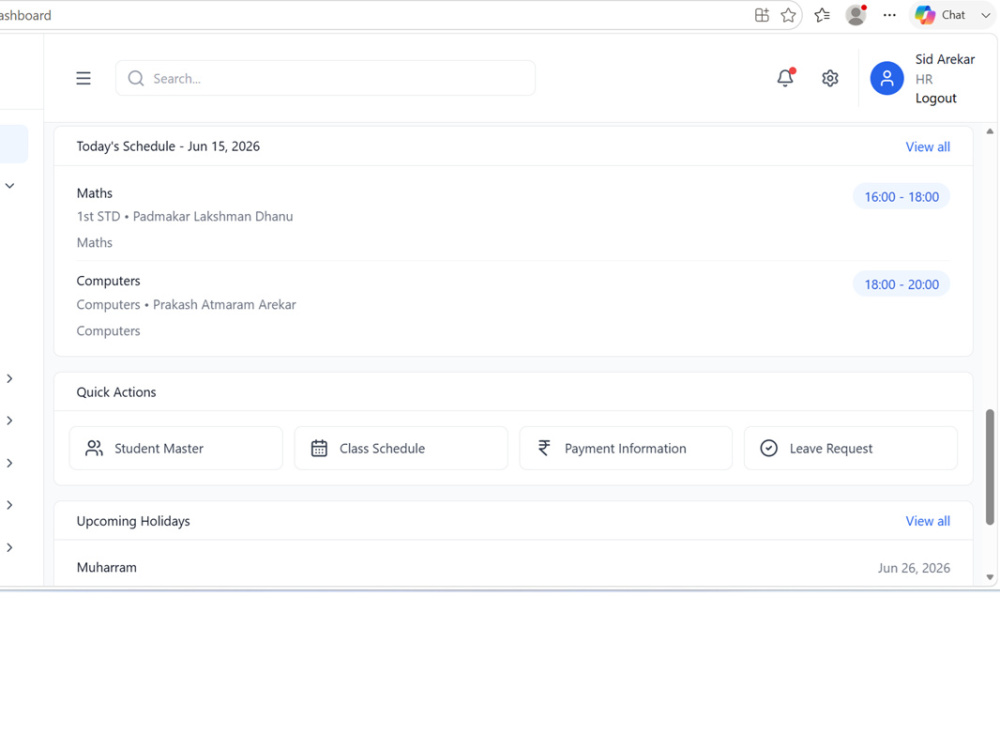1000x750 pixels.
Task: Click the Sid Arekar user name
Action: click(x=945, y=59)
